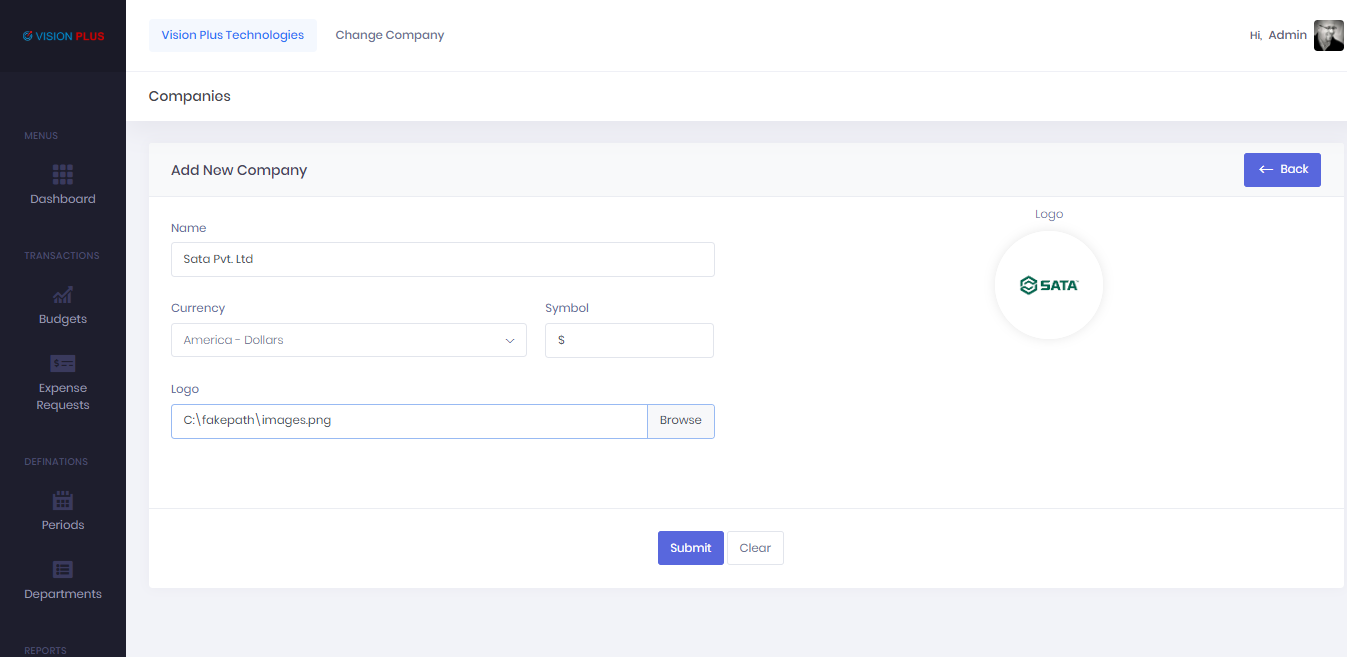Open the Change Company tab
The image size is (1347, 657).
click(x=389, y=35)
